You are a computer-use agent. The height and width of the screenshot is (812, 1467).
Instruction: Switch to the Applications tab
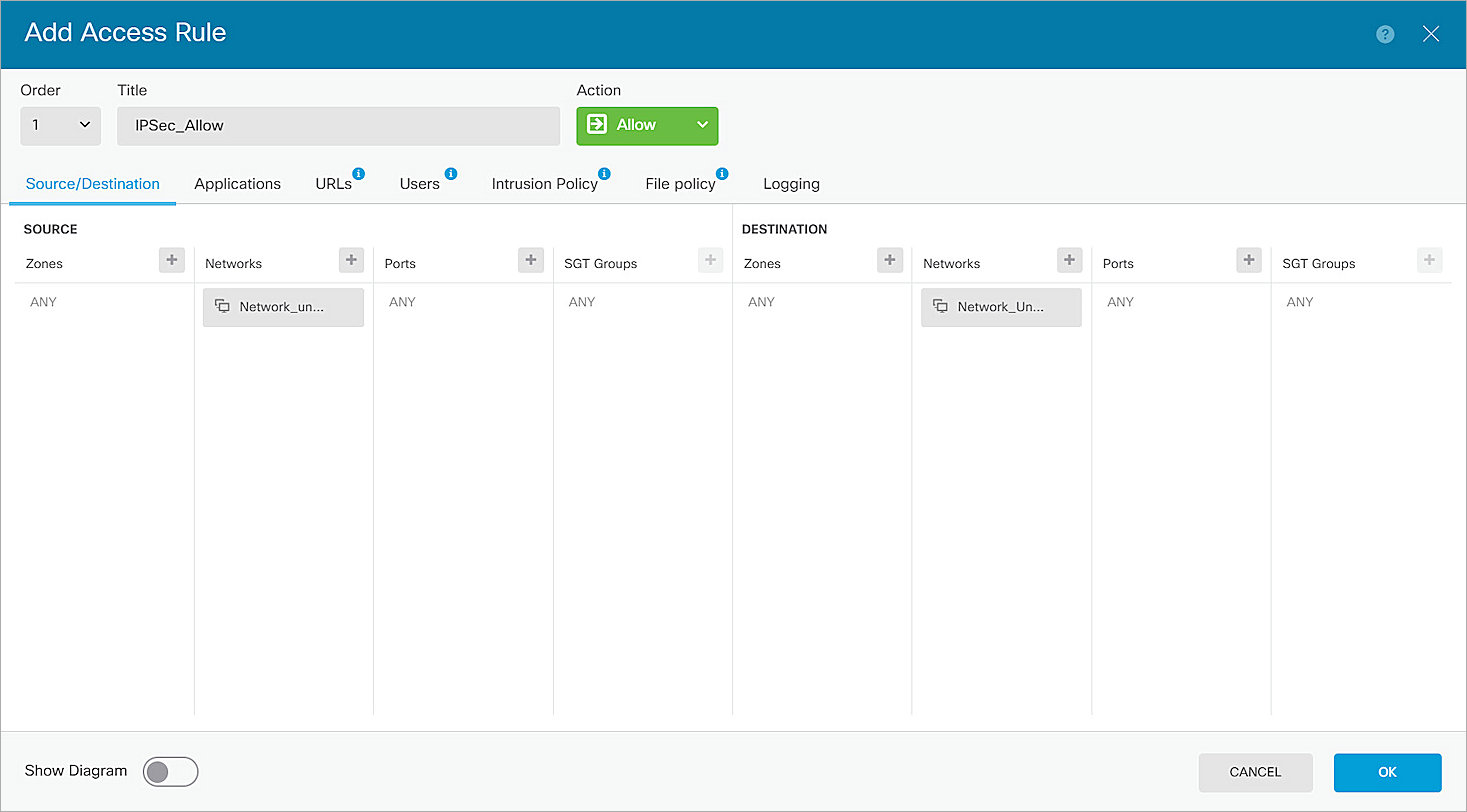(237, 183)
